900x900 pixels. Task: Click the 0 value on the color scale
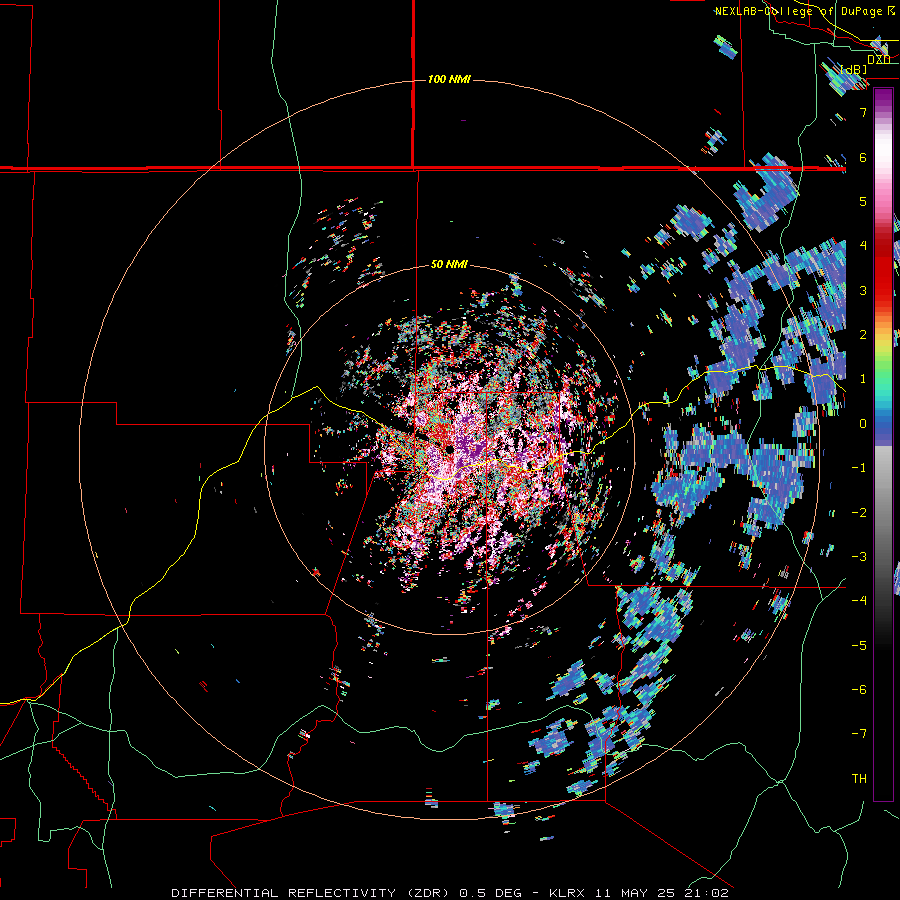coord(863,424)
